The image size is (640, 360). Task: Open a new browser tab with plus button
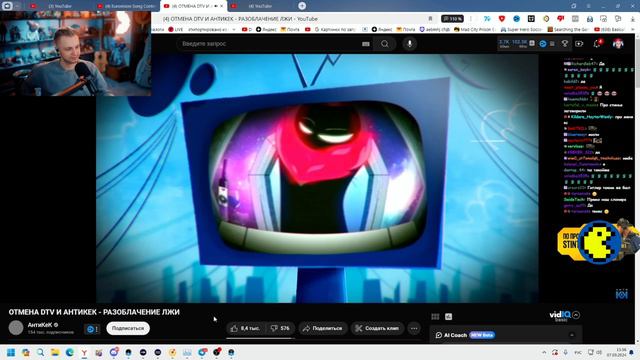302,6
